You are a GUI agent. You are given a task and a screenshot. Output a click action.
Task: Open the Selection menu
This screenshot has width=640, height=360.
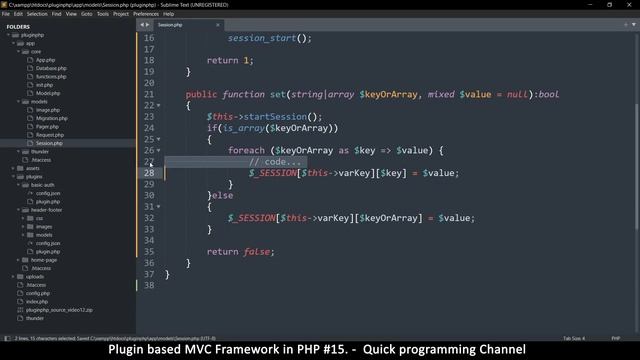[x=37, y=14]
